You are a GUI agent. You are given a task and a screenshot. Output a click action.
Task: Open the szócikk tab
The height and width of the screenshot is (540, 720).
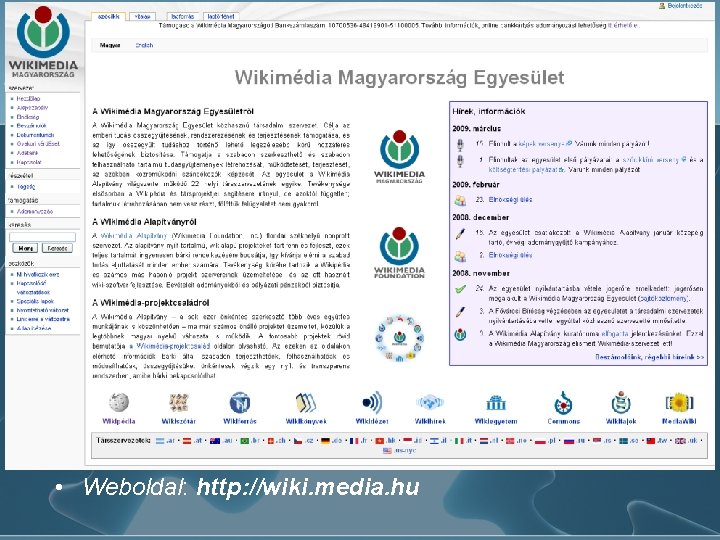tap(109, 17)
